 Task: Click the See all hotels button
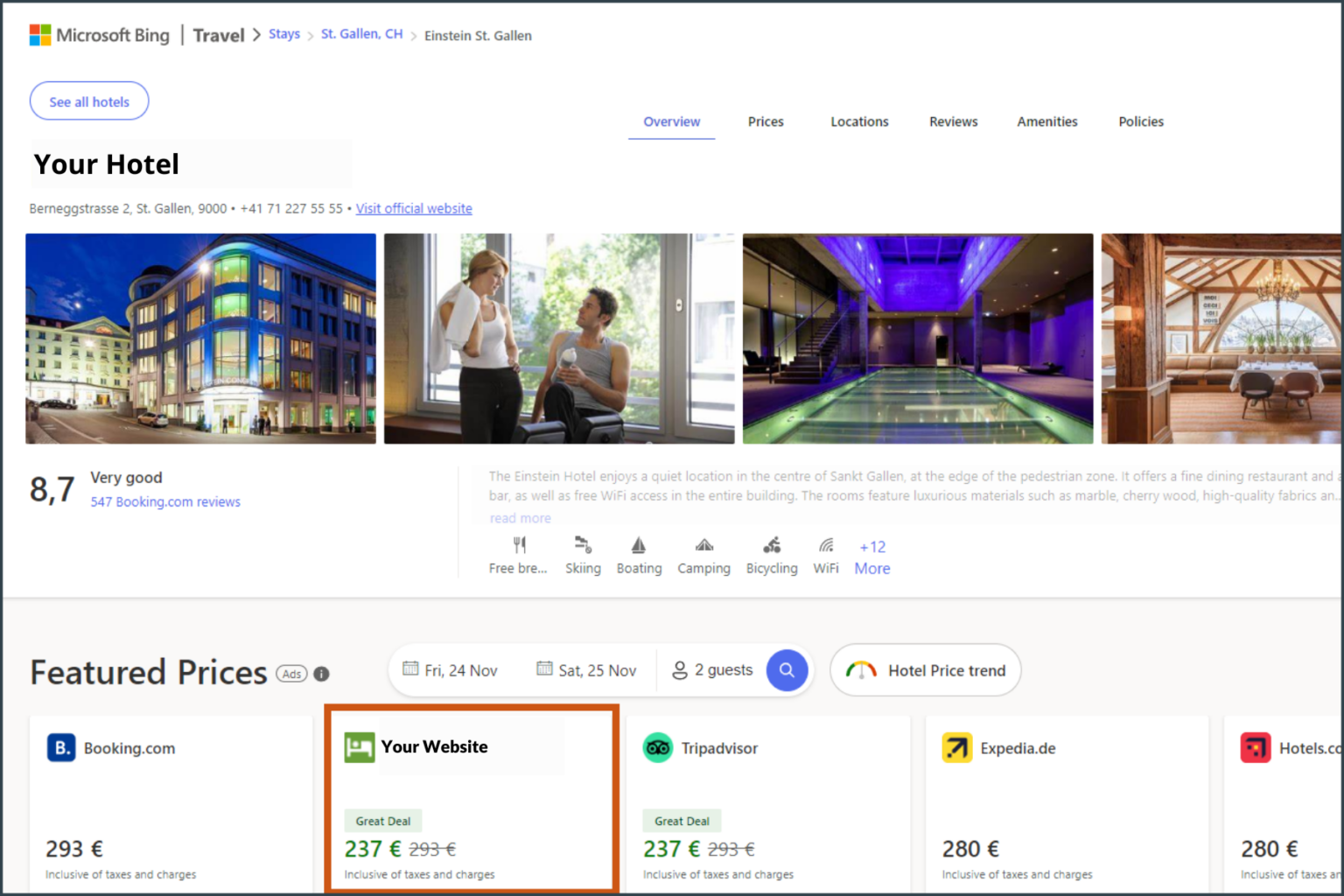(x=88, y=101)
